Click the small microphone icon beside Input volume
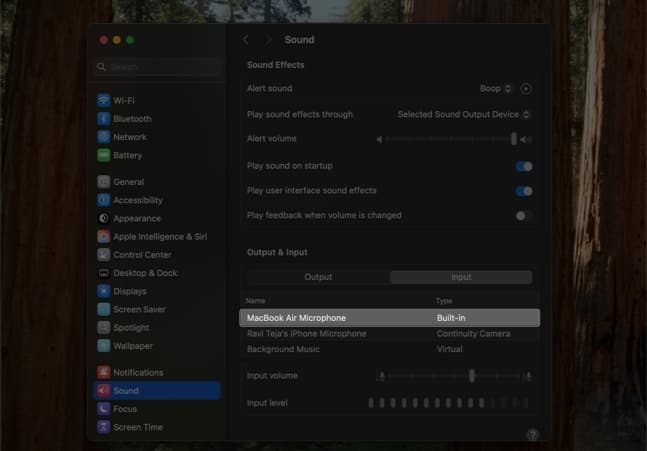647x451 pixels. click(382, 376)
